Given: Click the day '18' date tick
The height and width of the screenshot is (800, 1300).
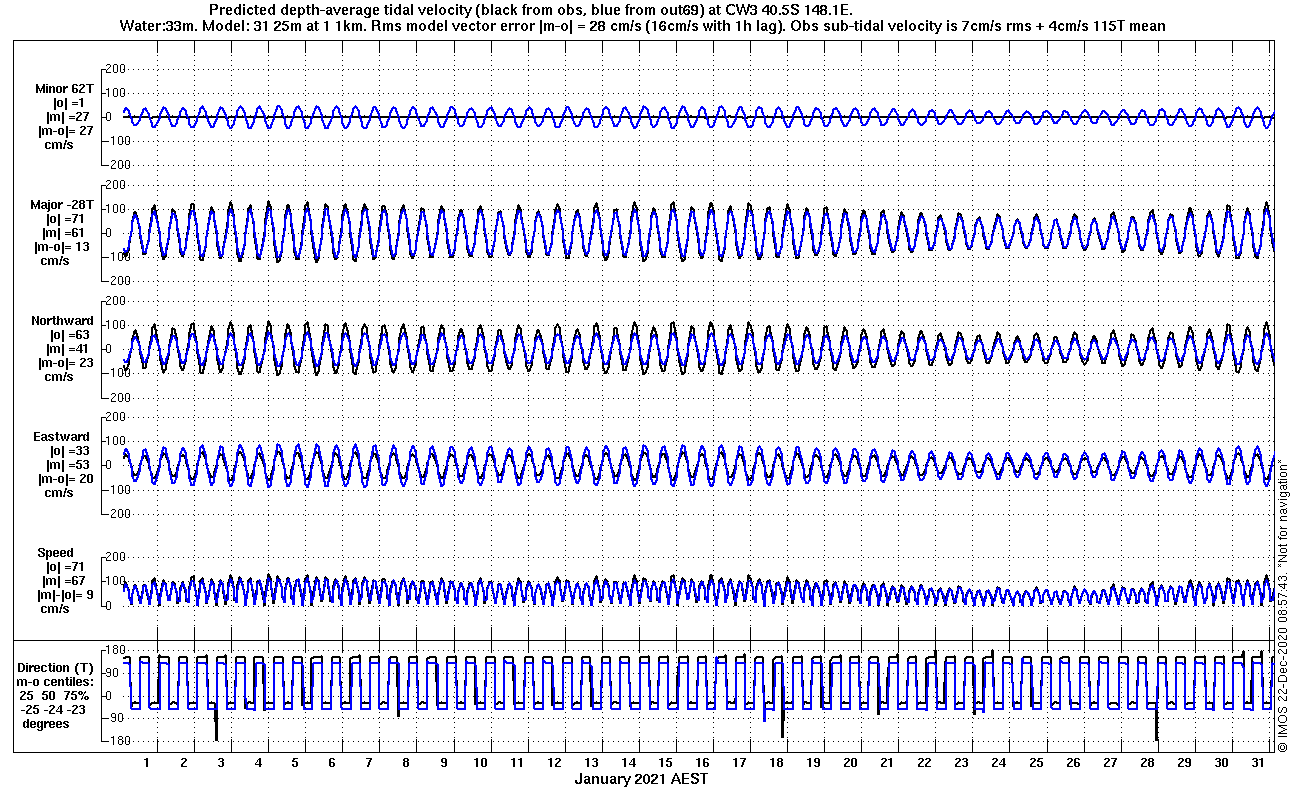Looking at the screenshot, I should click(x=776, y=763).
